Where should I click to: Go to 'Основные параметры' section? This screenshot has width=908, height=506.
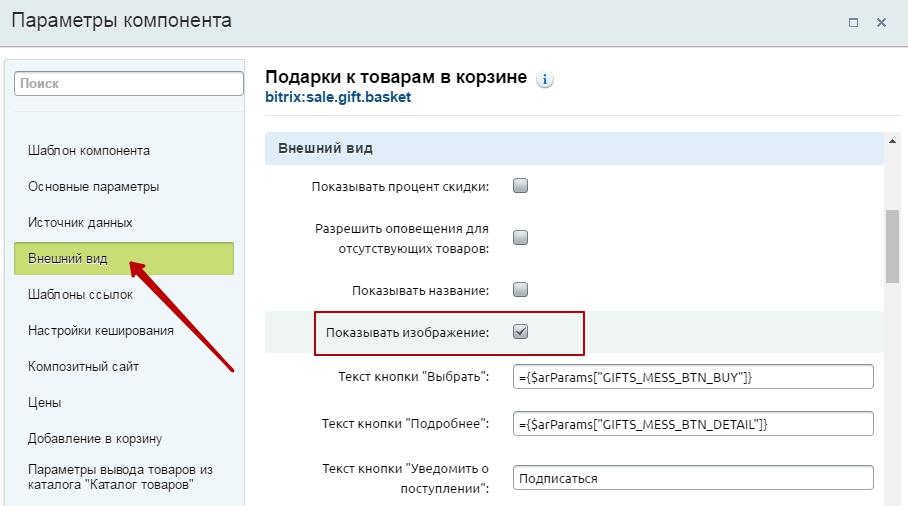click(x=93, y=187)
